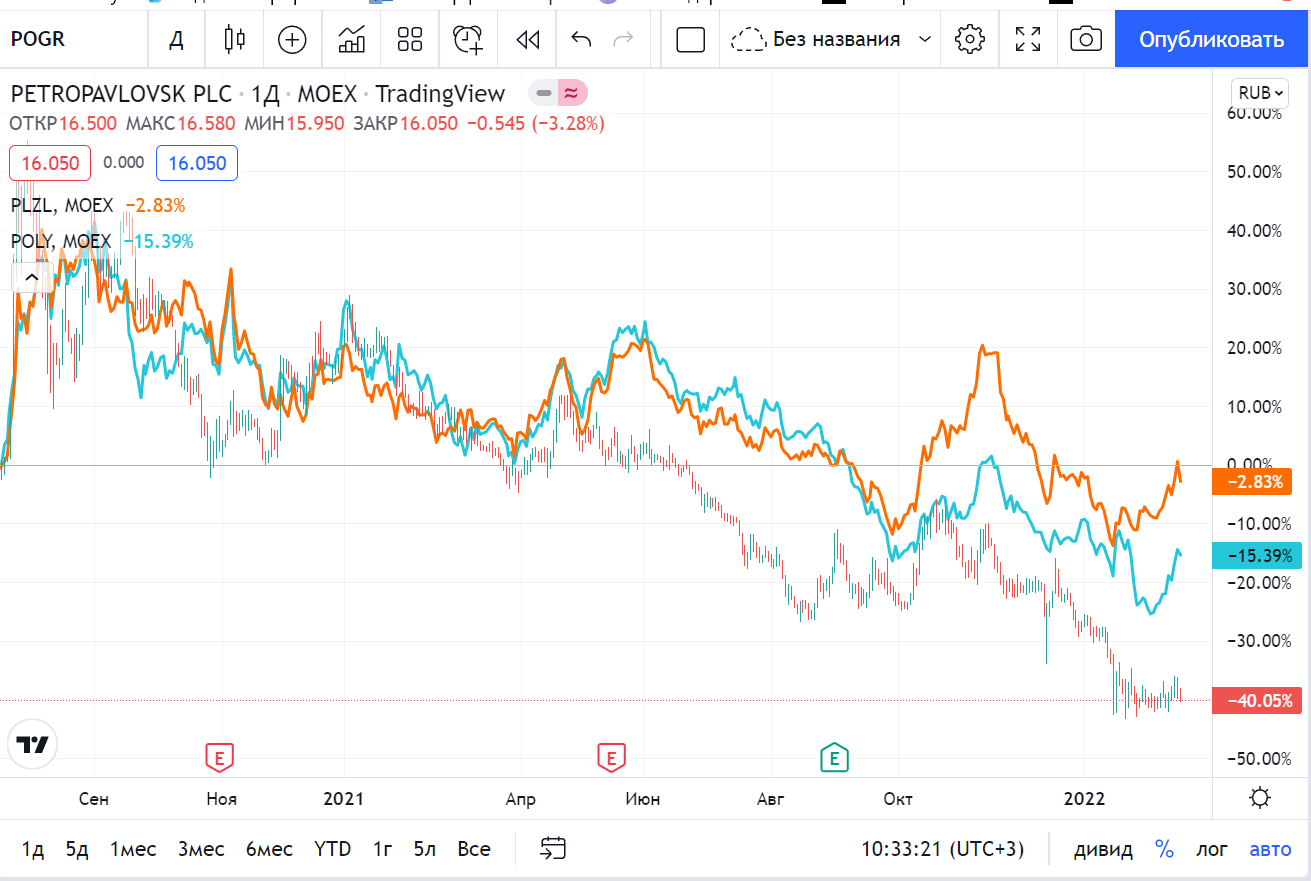Enter fullscreen mode
Viewport: 1311px width, 881px height.
[1027, 39]
